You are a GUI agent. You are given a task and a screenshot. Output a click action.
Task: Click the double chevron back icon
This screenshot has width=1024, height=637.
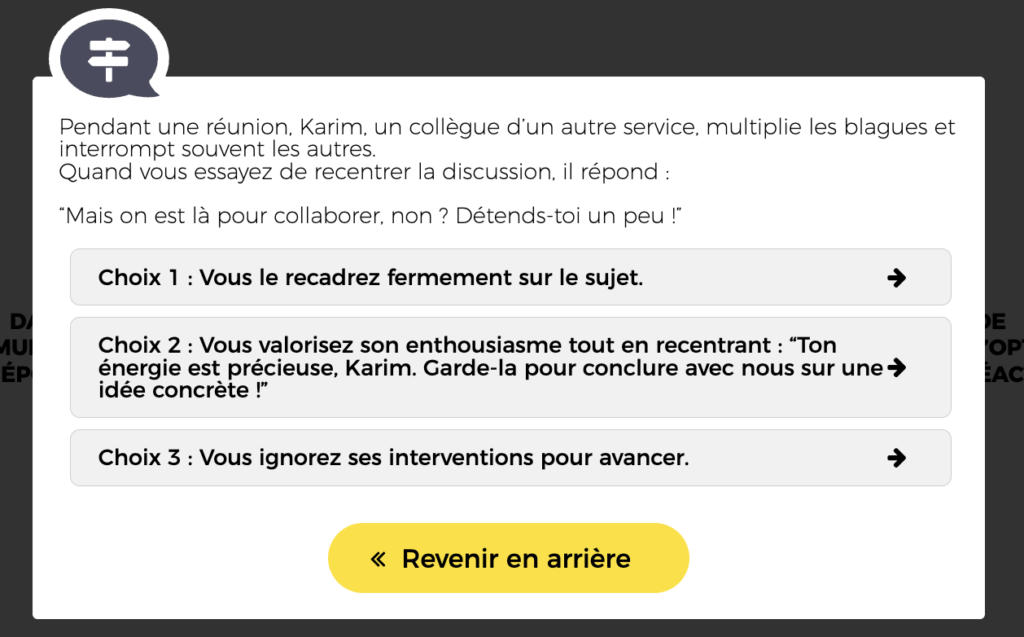tap(378, 558)
